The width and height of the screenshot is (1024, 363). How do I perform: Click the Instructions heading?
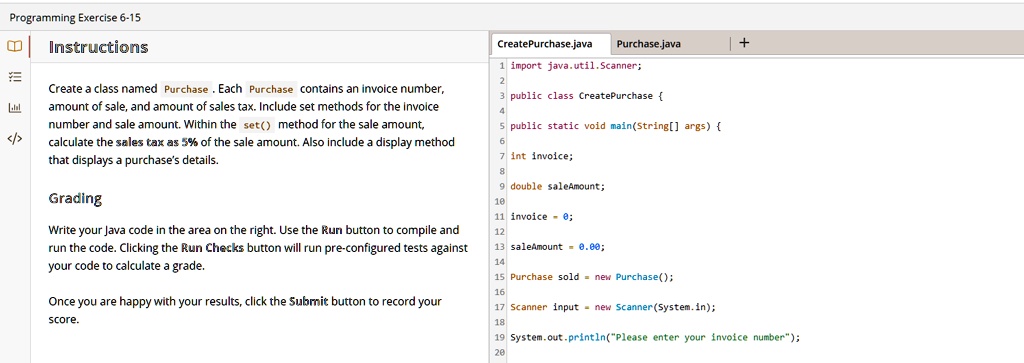coord(99,47)
